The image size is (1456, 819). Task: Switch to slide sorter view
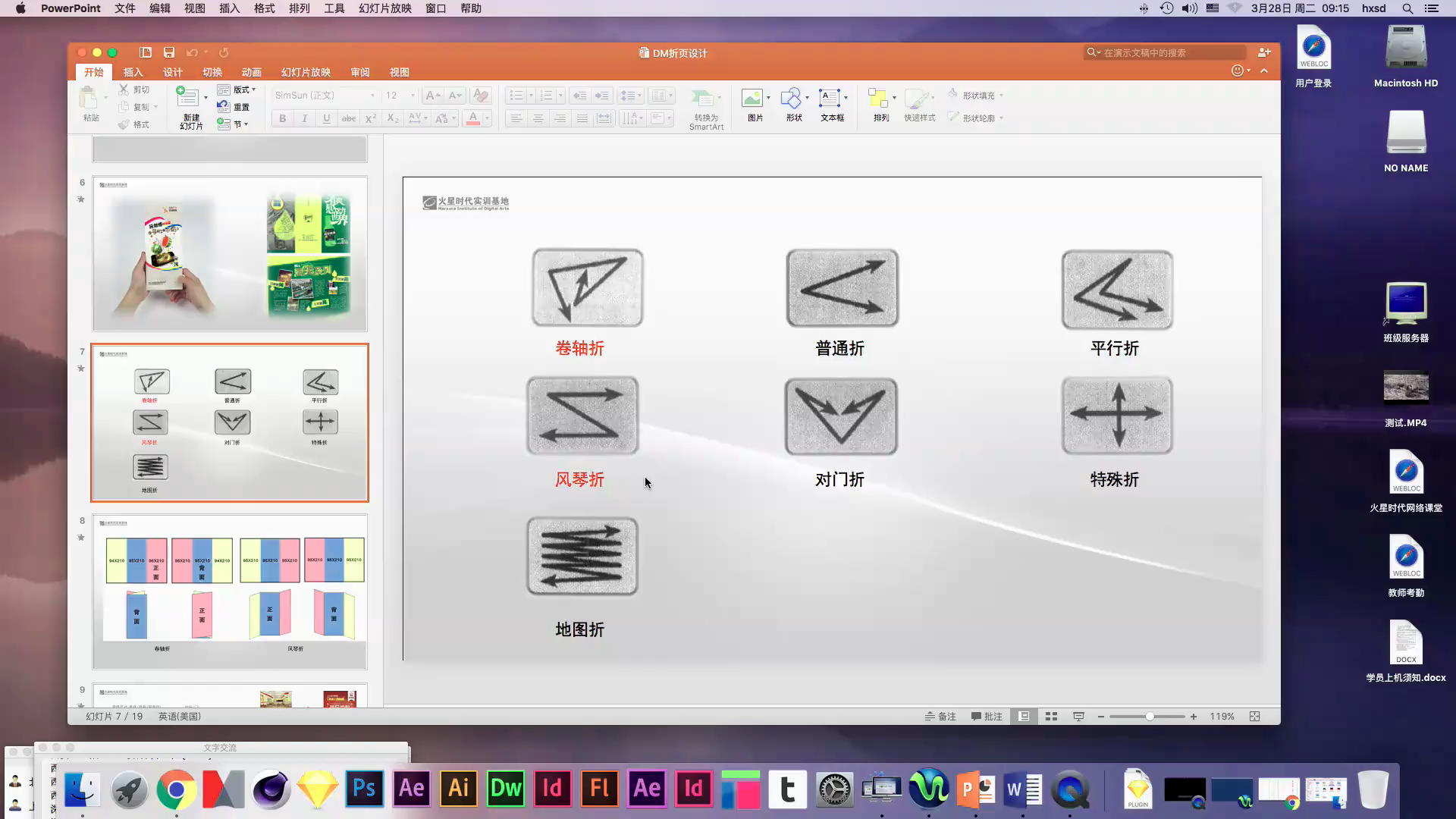point(1051,716)
